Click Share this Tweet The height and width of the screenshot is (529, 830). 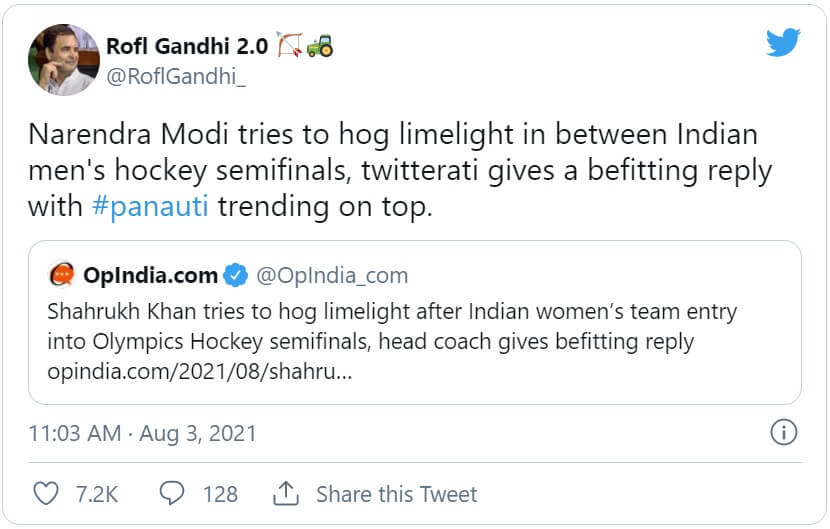pos(396,493)
